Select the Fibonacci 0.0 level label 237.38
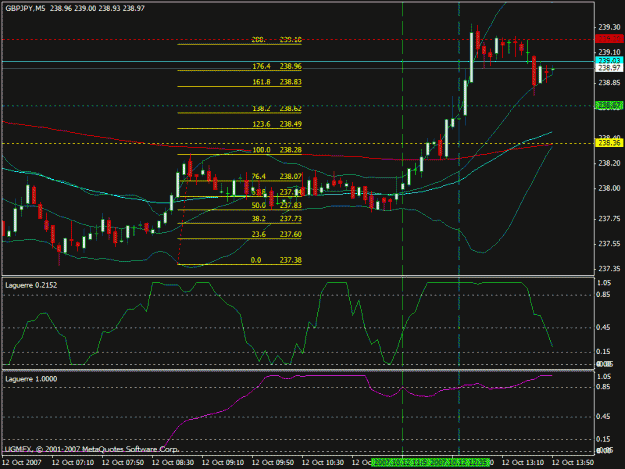This screenshot has width=625, height=469. (x=291, y=260)
